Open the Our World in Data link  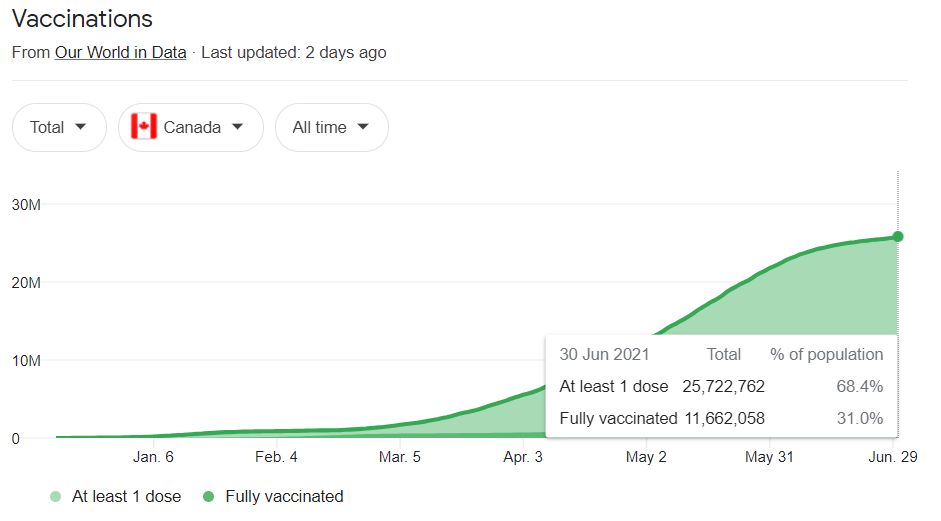click(x=121, y=52)
